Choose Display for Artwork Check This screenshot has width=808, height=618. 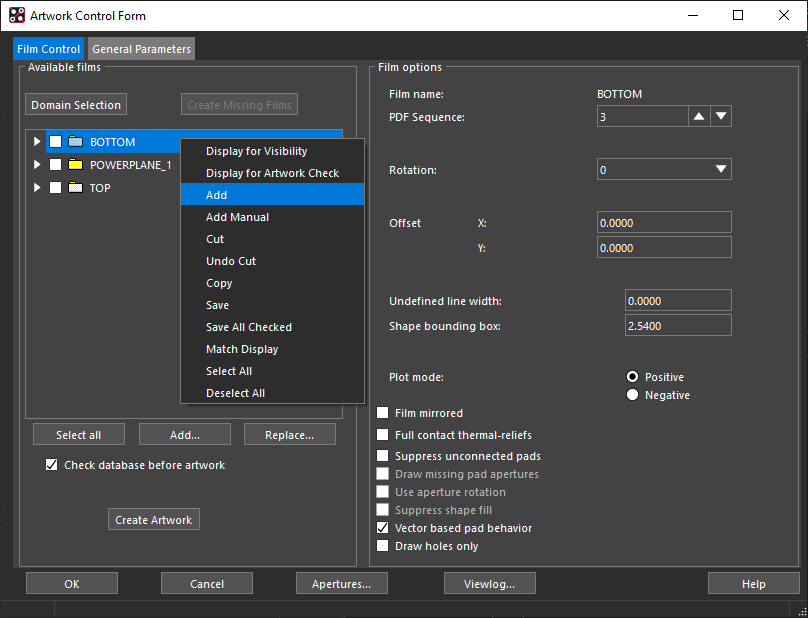coord(273,173)
